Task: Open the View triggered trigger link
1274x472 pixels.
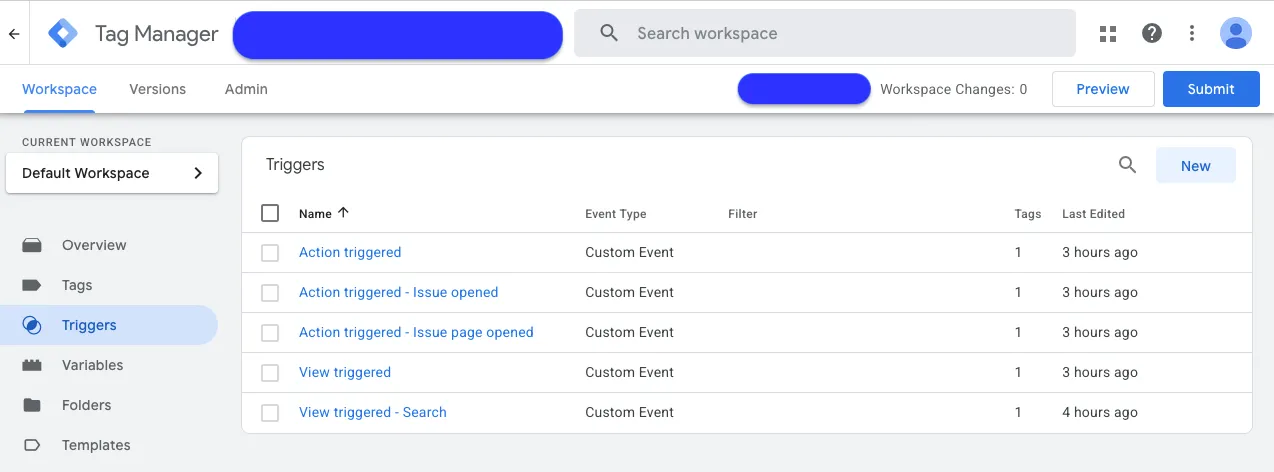Action: pos(345,372)
